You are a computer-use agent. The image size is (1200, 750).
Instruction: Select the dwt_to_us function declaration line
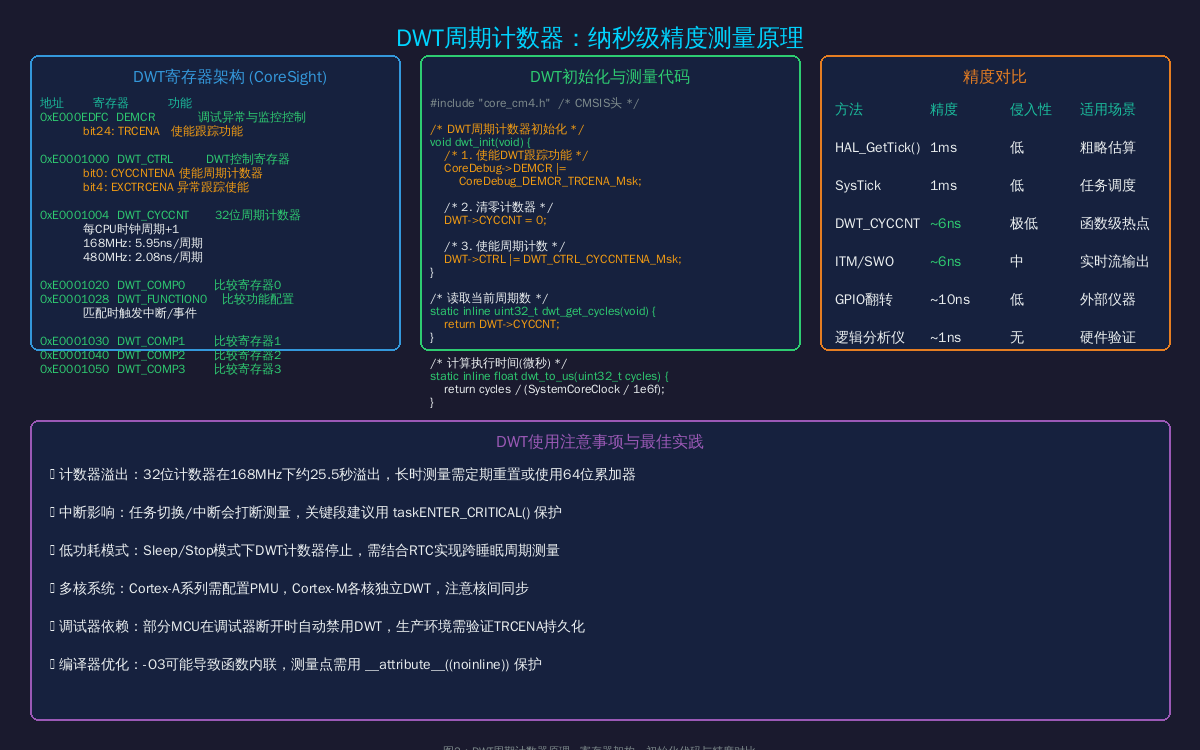click(549, 376)
